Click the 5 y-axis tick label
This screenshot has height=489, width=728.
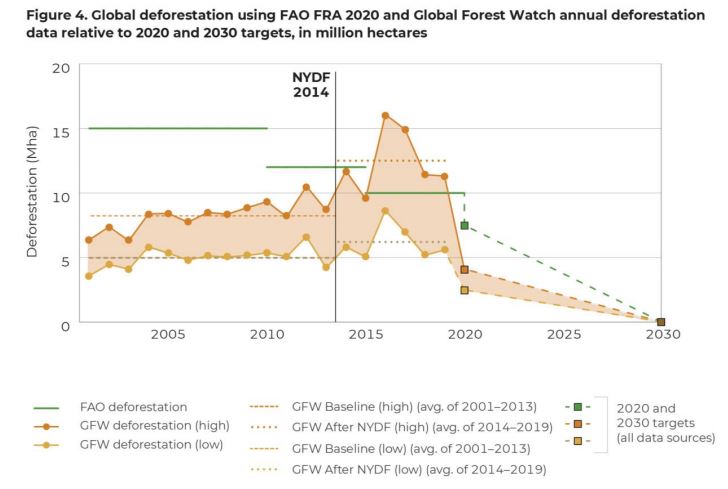(65, 261)
